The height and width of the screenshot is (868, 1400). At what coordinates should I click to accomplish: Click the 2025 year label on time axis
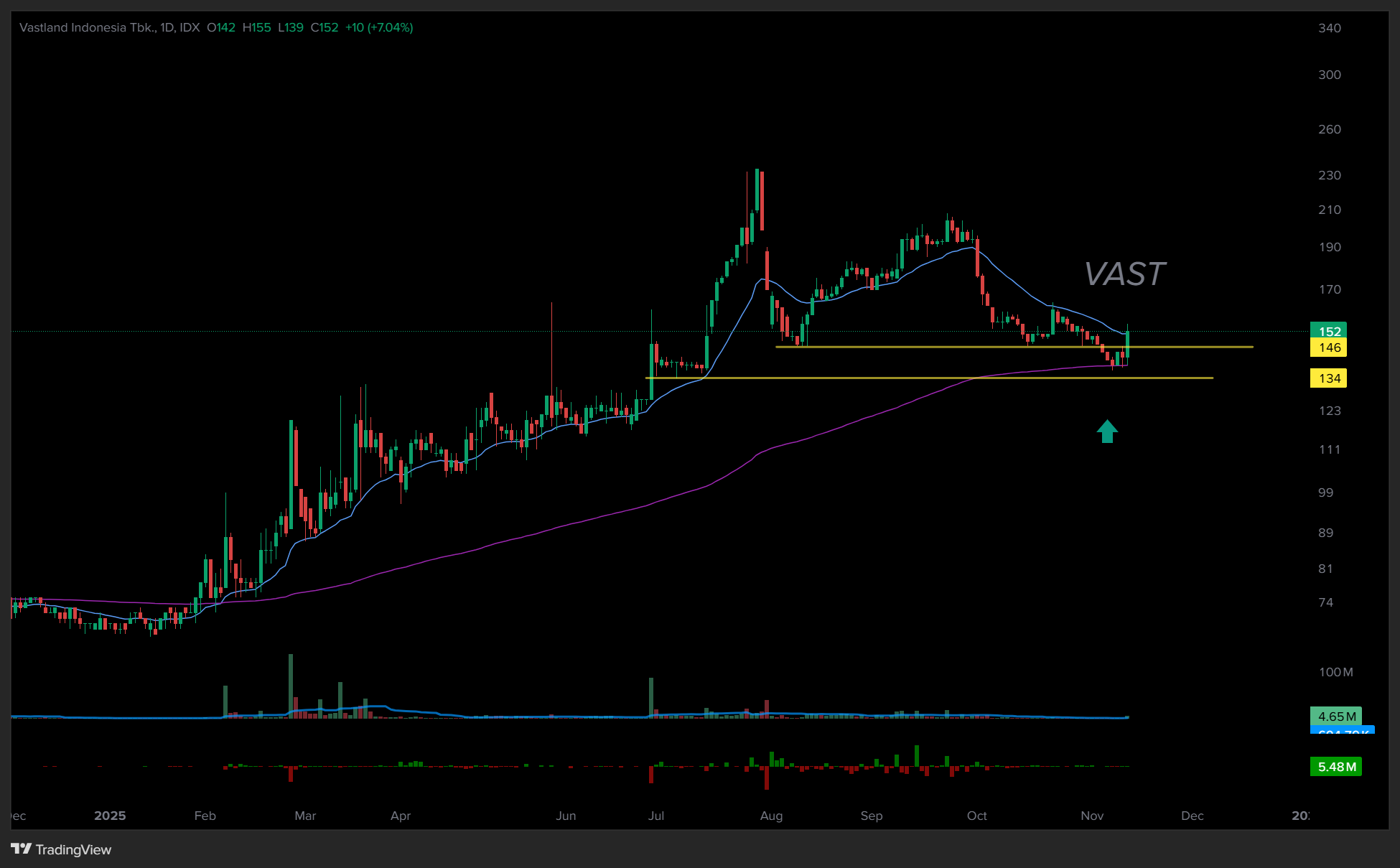[x=110, y=816]
